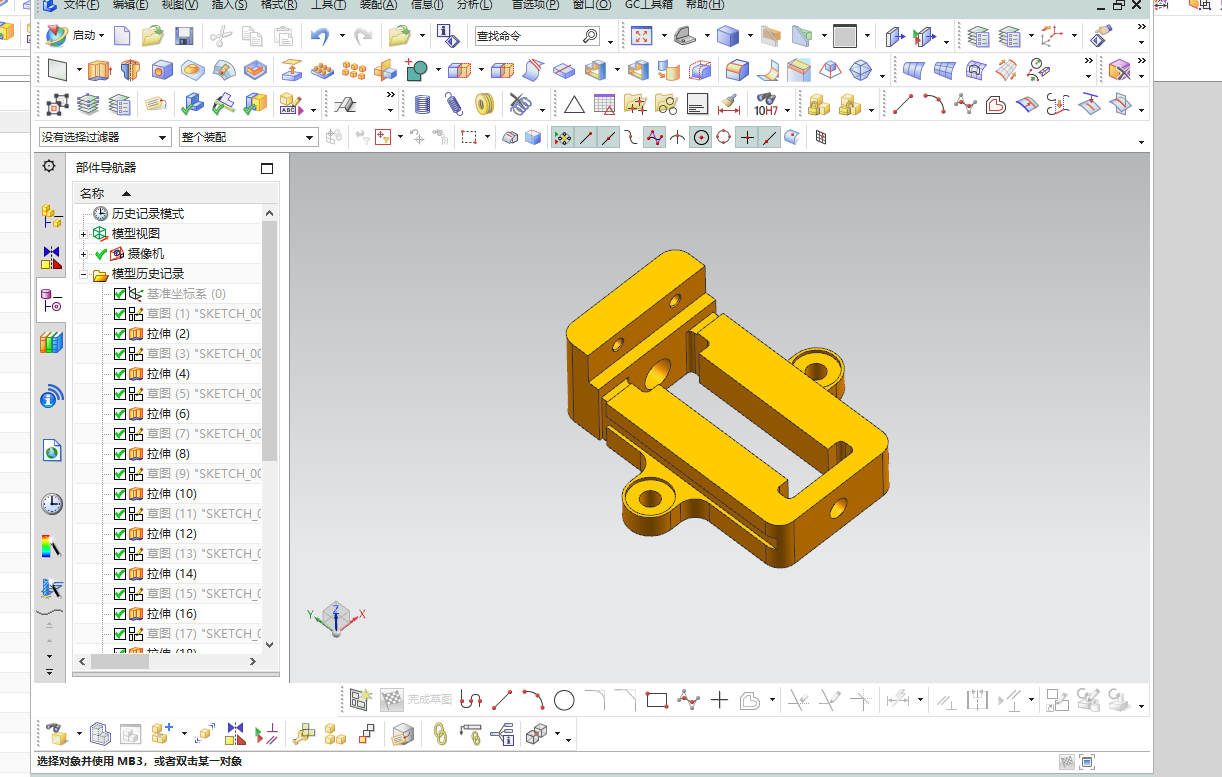Open the 分析(L) menu

(x=474, y=5)
